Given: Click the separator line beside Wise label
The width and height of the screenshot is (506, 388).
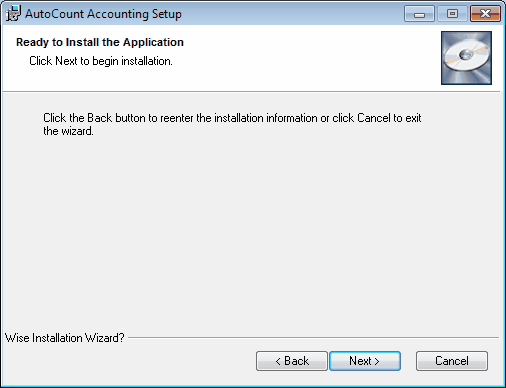Looking at the screenshot, I should 313,338.
